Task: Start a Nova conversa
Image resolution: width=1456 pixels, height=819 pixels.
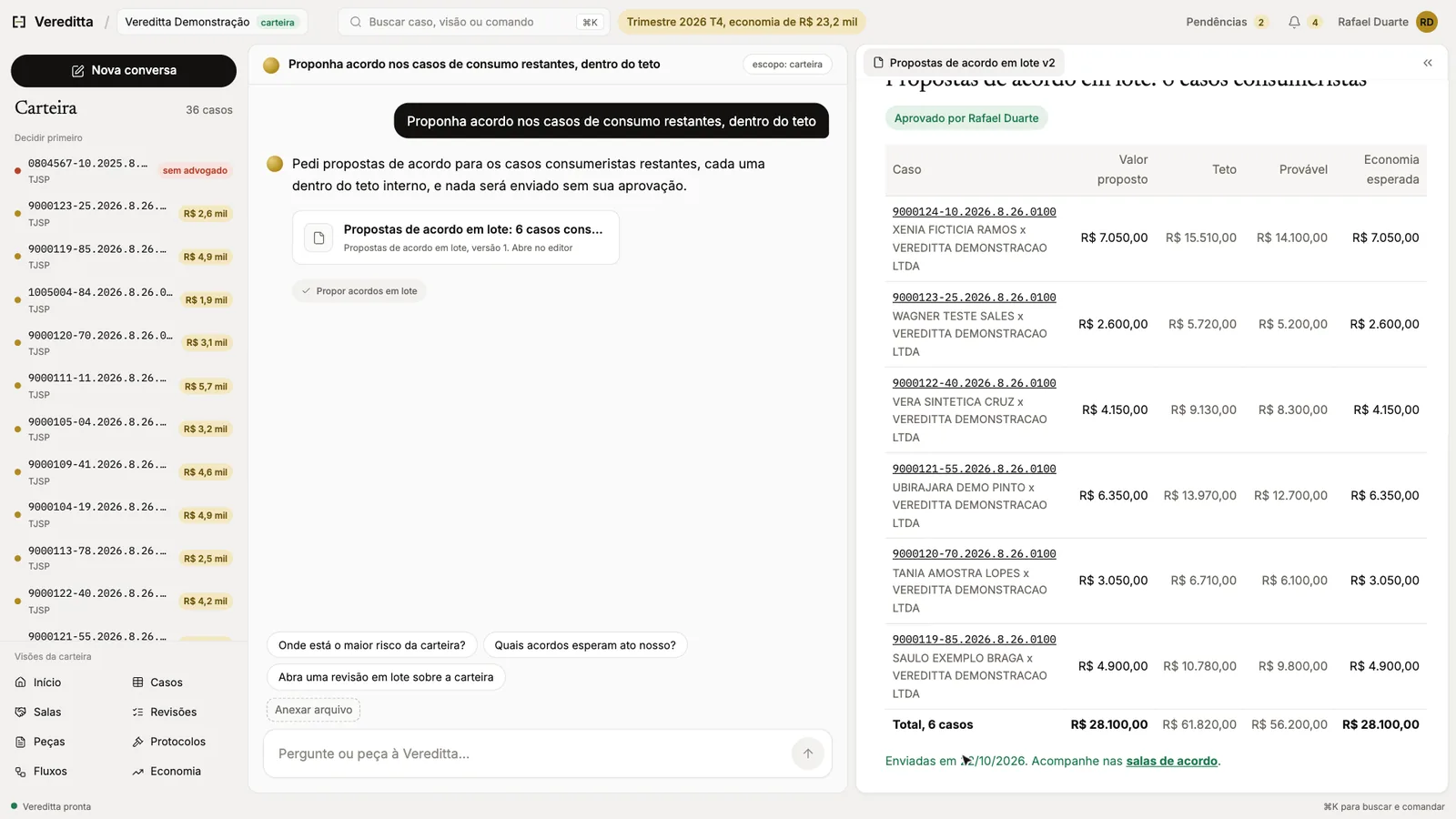Action: (x=124, y=71)
